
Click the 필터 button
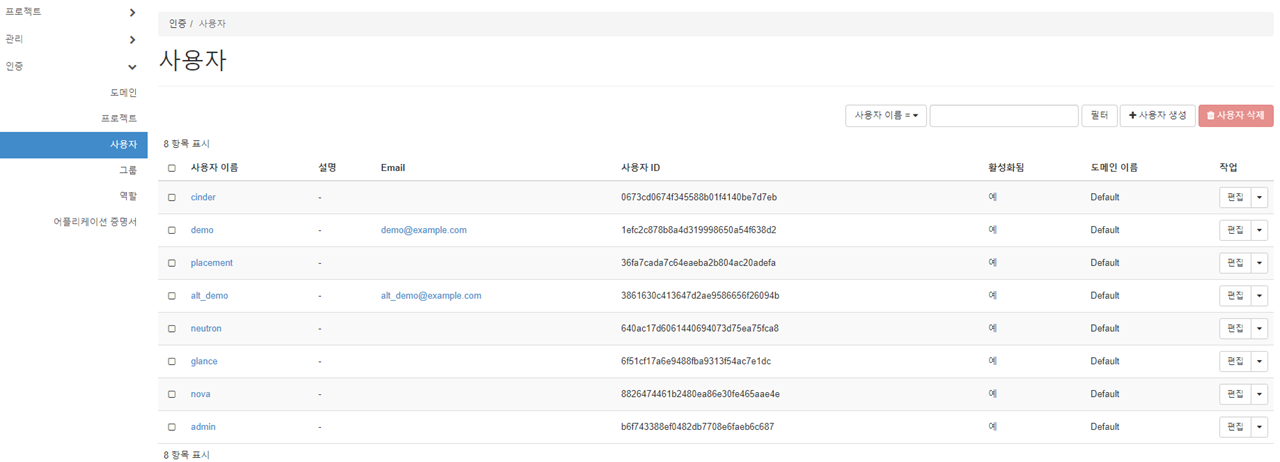click(x=1098, y=115)
